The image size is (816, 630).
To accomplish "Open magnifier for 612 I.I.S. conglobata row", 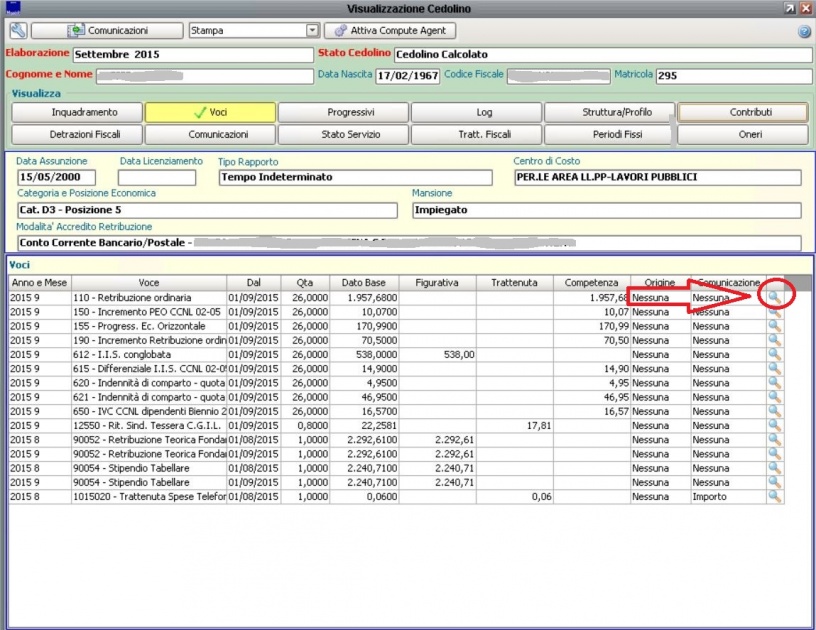I will [x=774, y=354].
